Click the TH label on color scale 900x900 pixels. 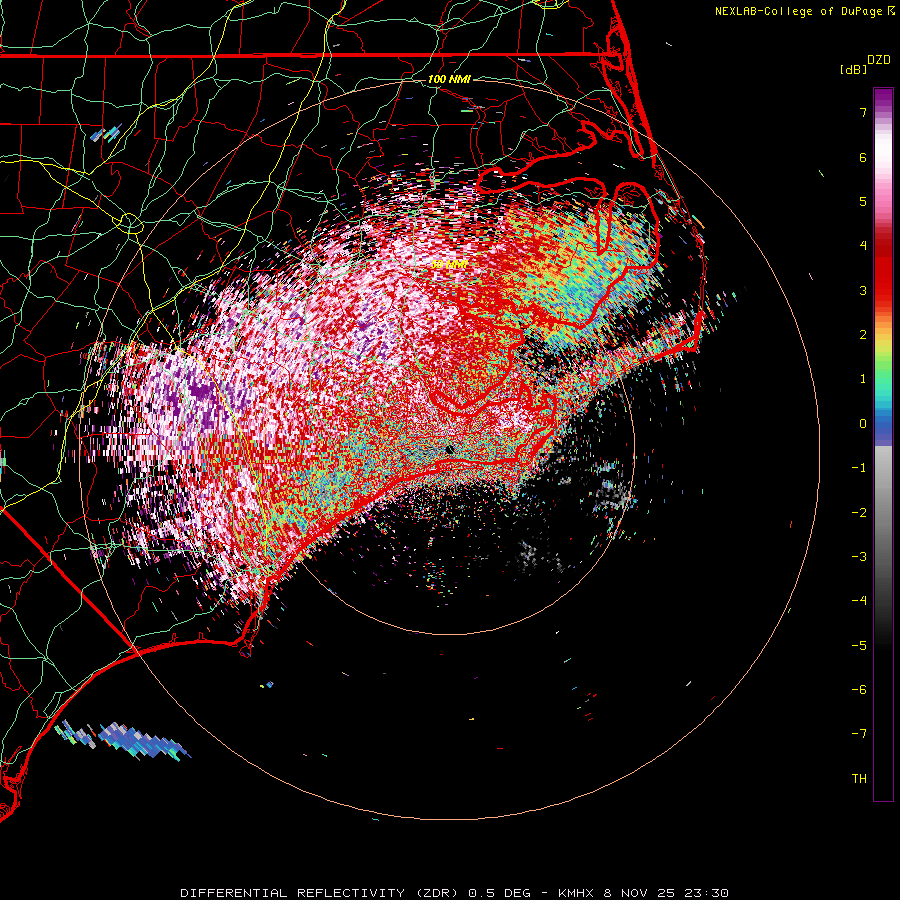[859, 779]
